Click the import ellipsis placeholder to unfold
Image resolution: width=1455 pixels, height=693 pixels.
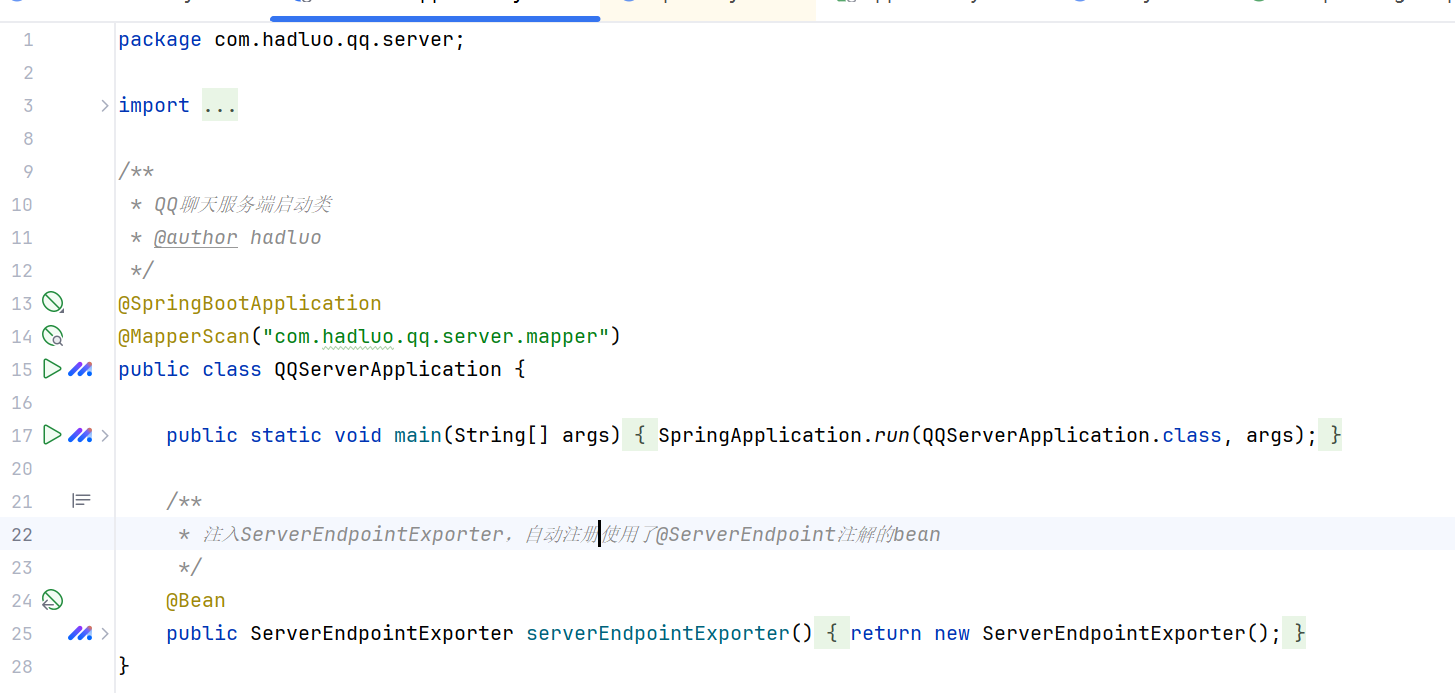219,105
